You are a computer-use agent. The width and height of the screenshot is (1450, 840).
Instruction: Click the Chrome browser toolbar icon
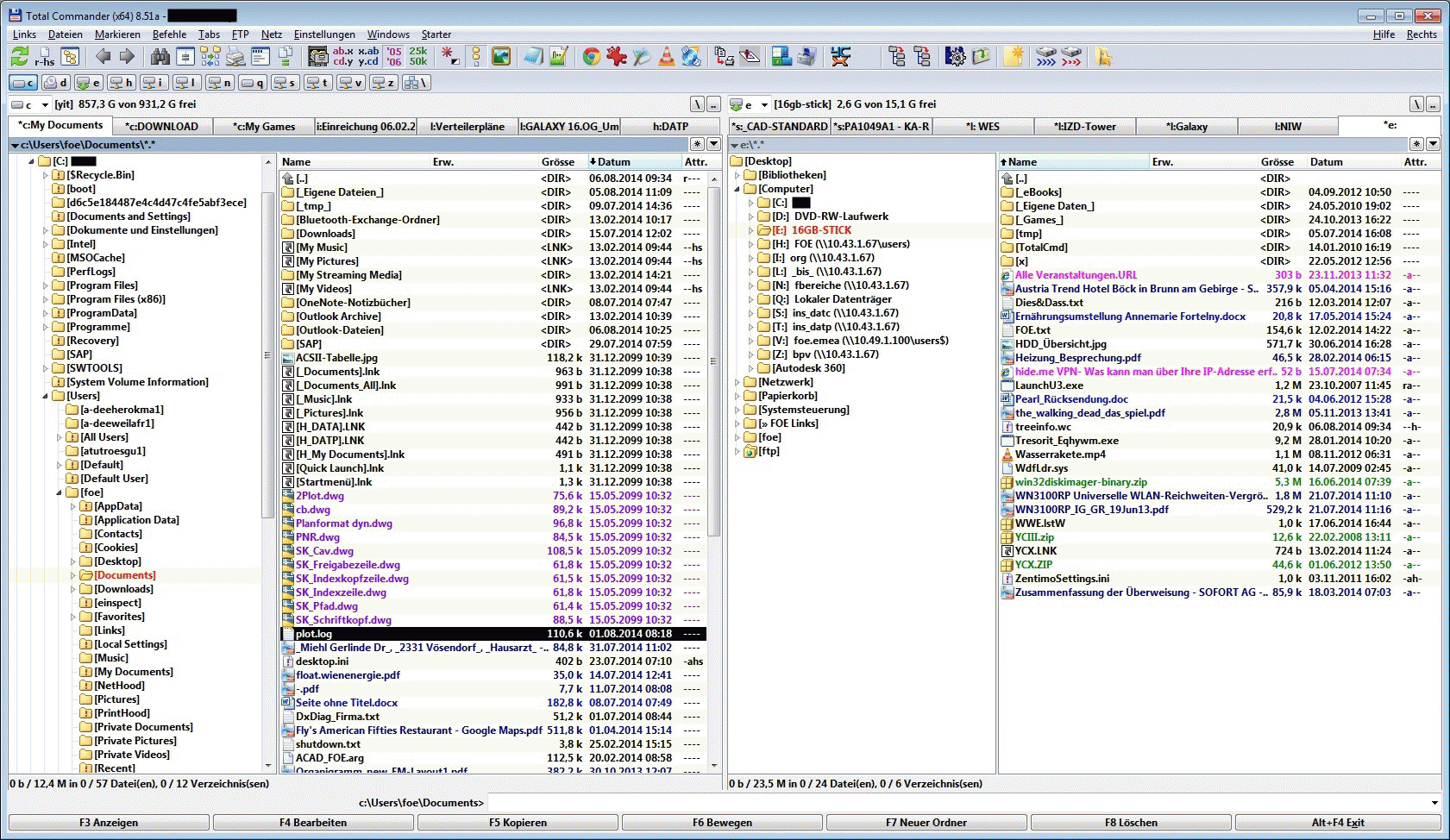(591, 57)
